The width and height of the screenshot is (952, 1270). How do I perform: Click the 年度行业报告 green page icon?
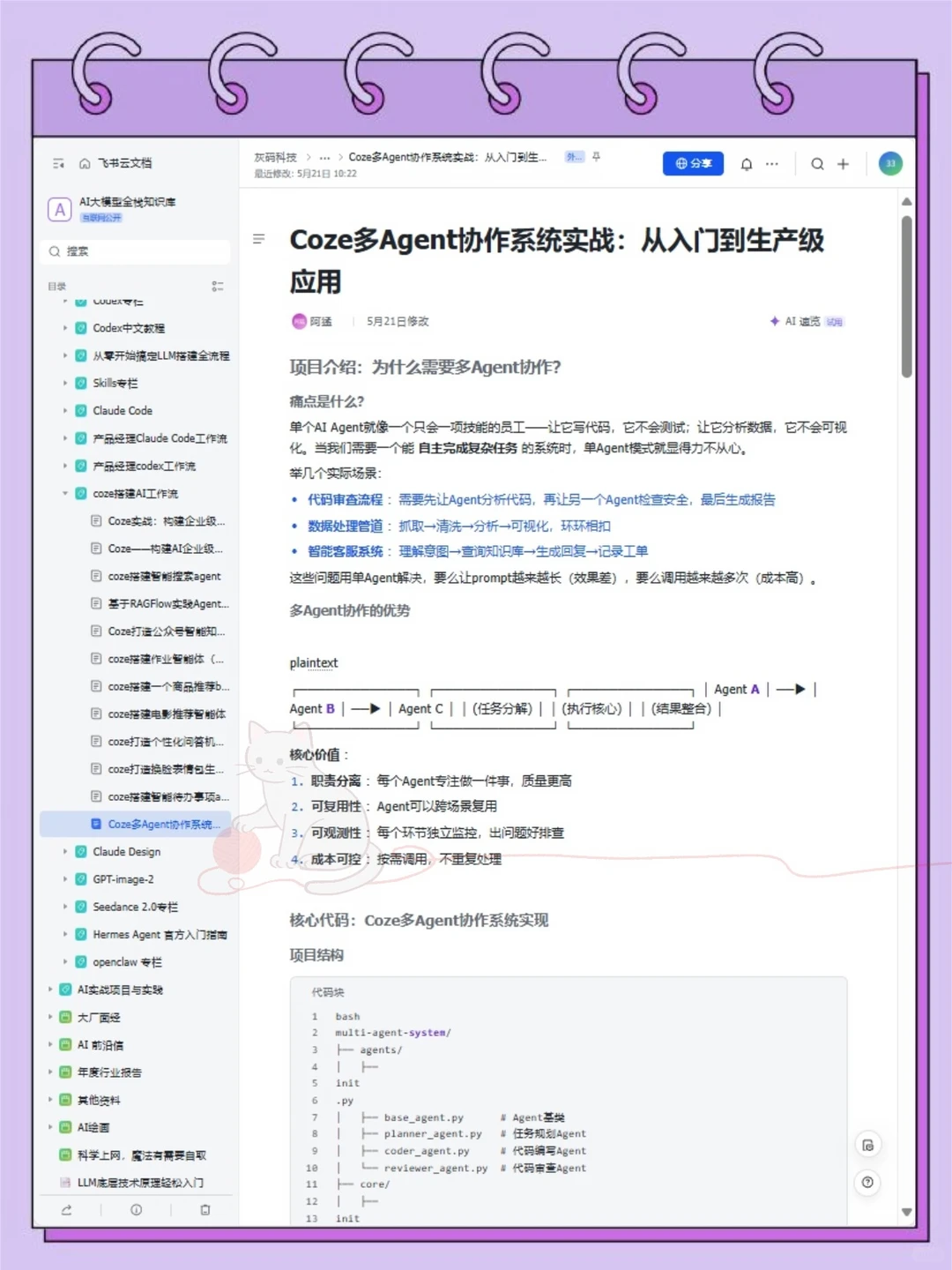click(x=65, y=1072)
